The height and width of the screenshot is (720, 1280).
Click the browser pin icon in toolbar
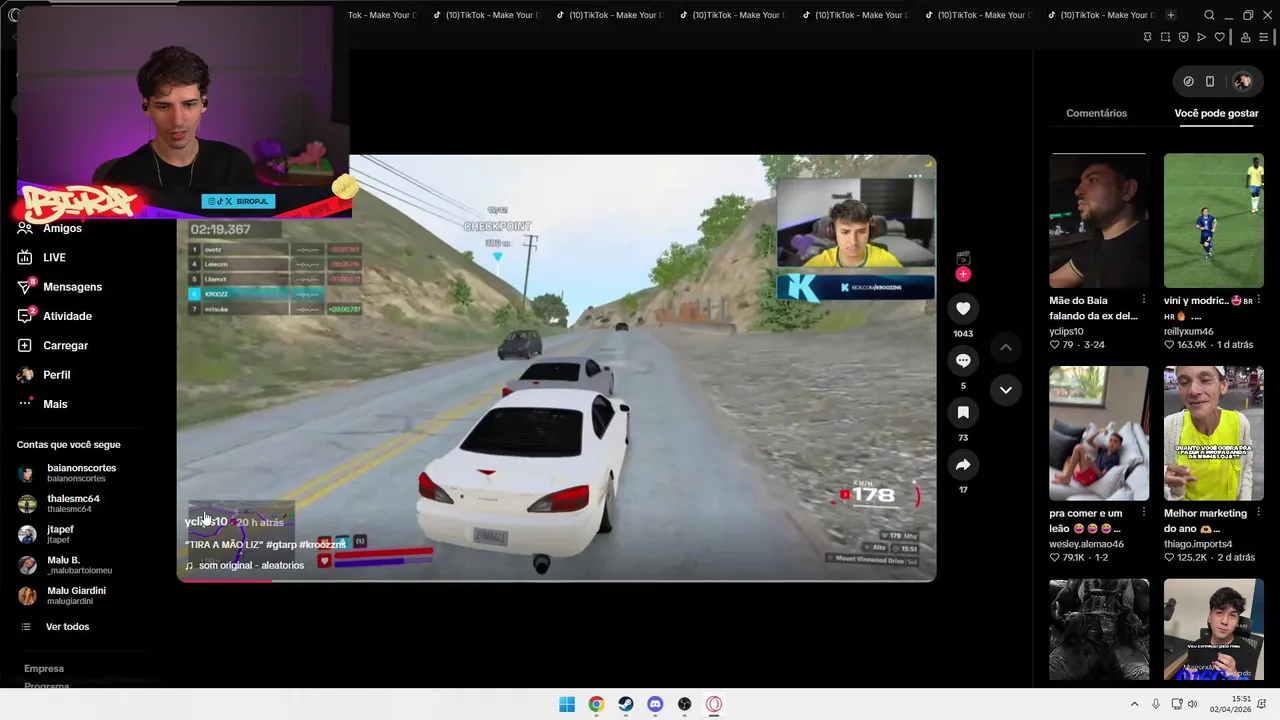[x=1147, y=37]
